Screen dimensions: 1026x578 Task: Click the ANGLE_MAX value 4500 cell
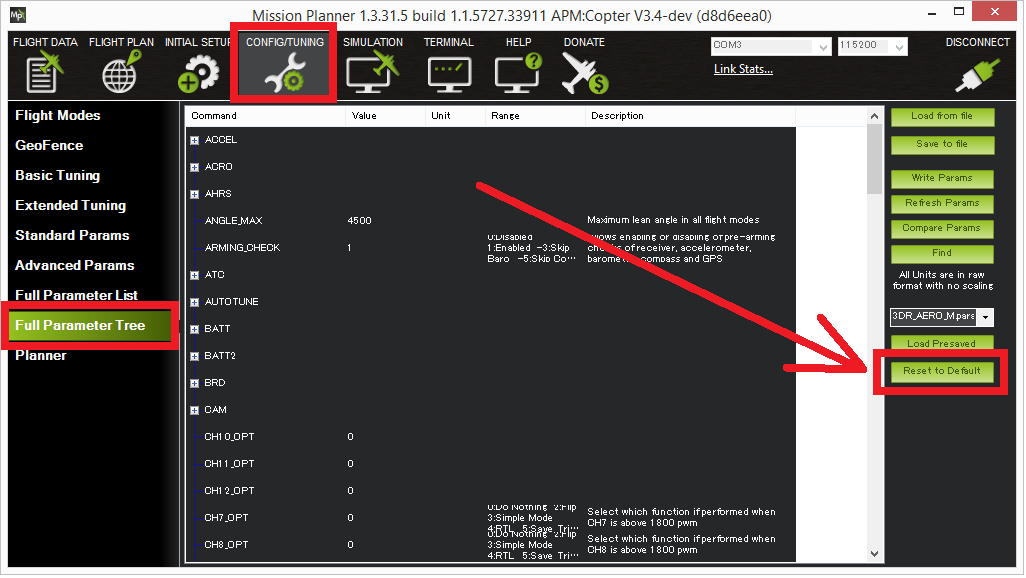(x=360, y=221)
